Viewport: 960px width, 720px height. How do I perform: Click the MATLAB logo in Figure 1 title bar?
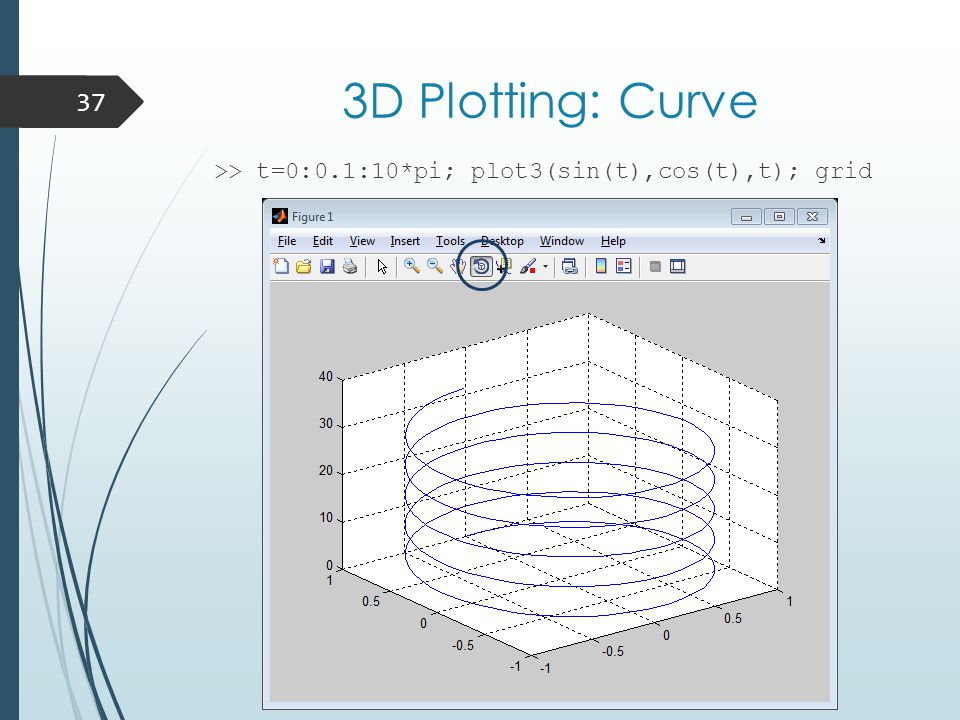click(280, 216)
